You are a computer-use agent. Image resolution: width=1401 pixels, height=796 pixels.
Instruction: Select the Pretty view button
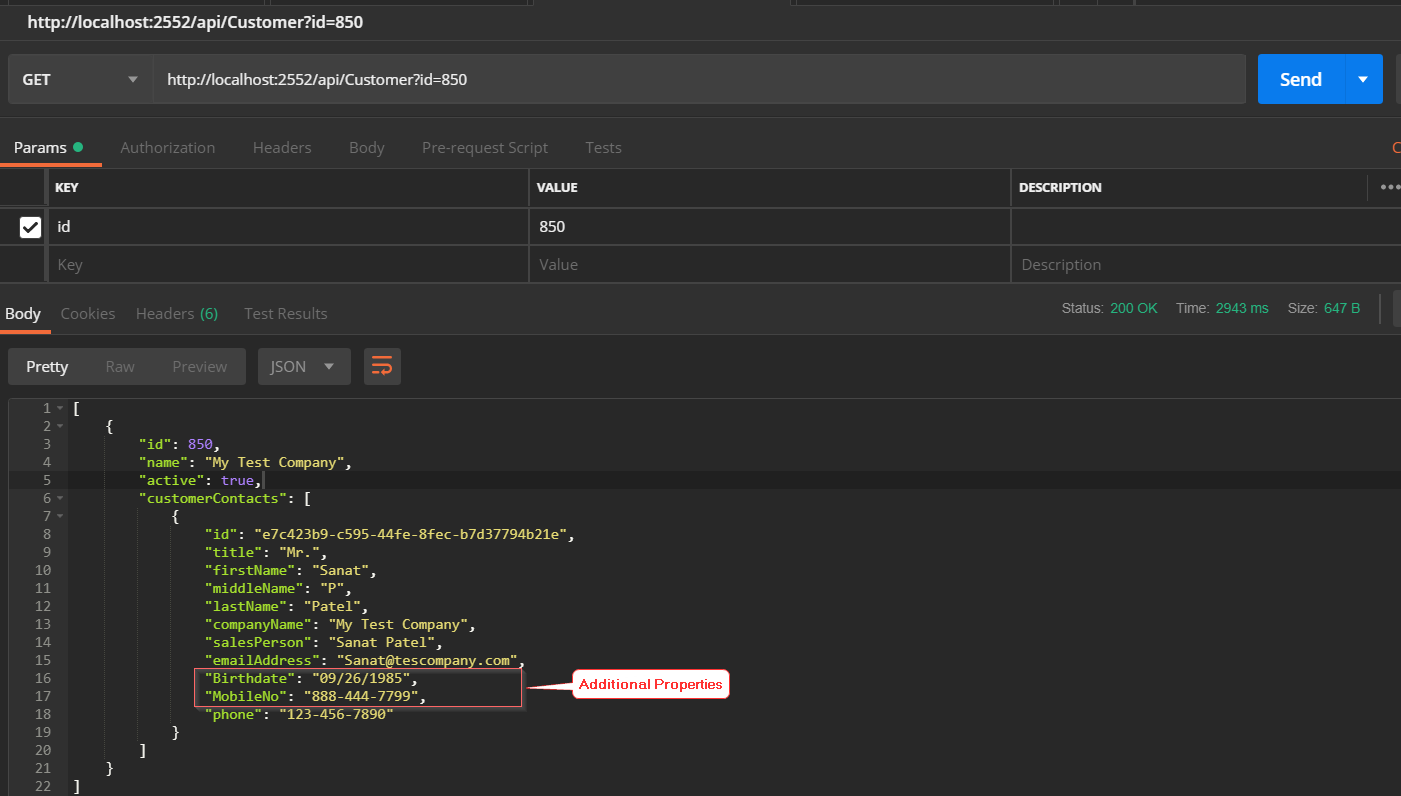tap(46, 366)
